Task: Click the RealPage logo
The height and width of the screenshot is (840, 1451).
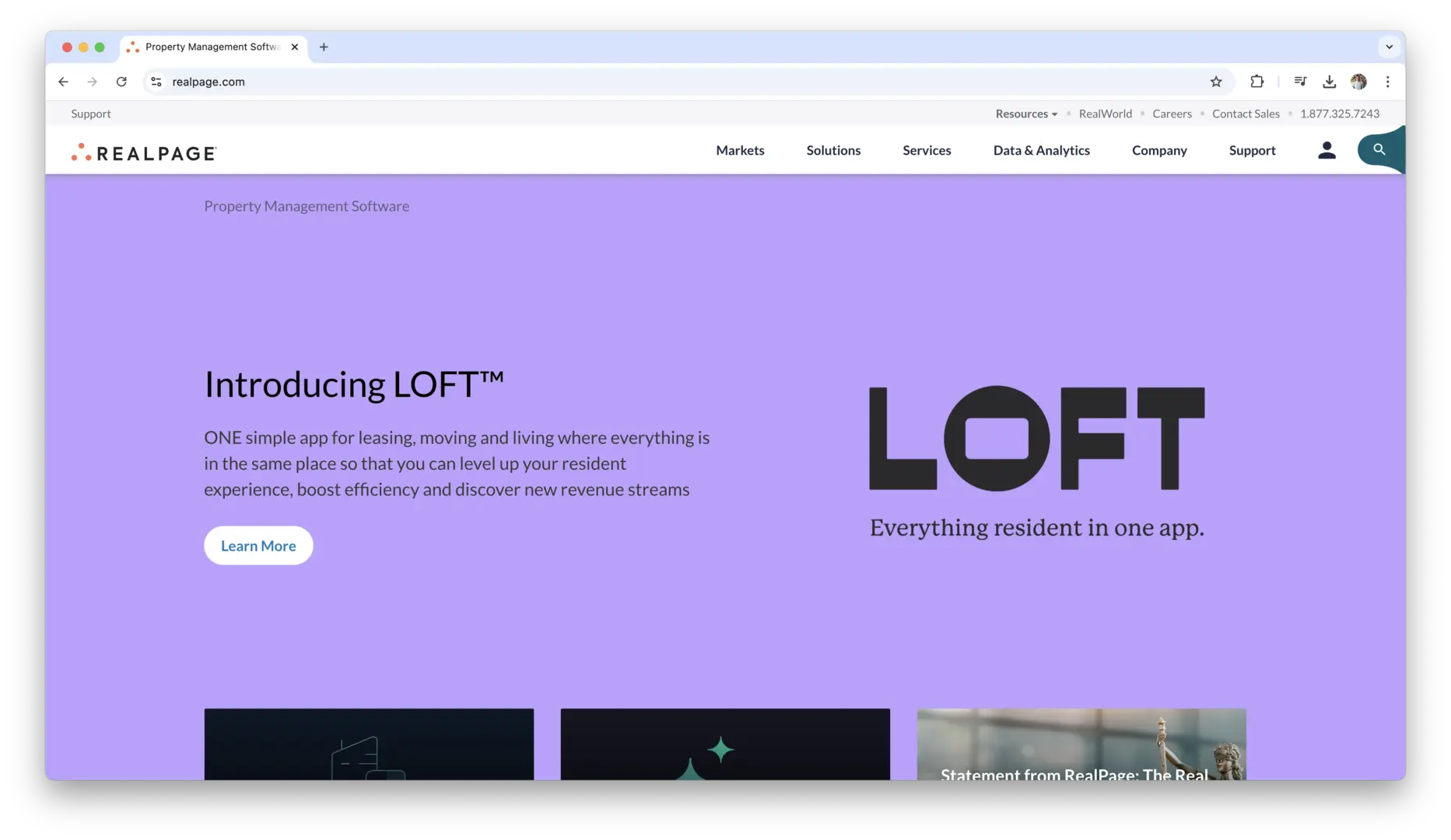Action: click(144, 152)
